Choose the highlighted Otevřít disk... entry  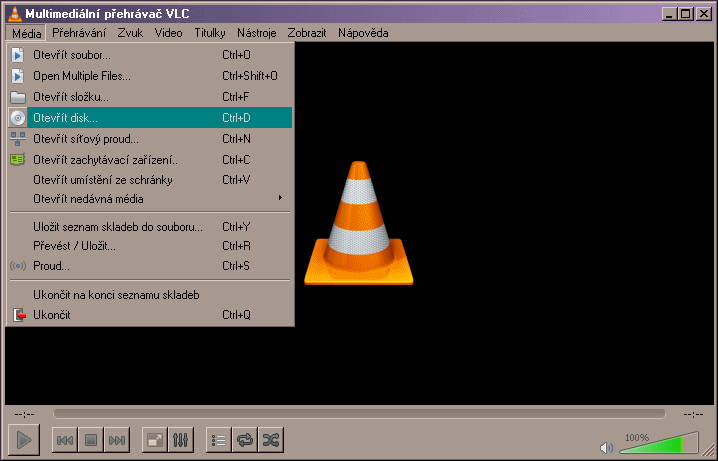click(150, 118)
